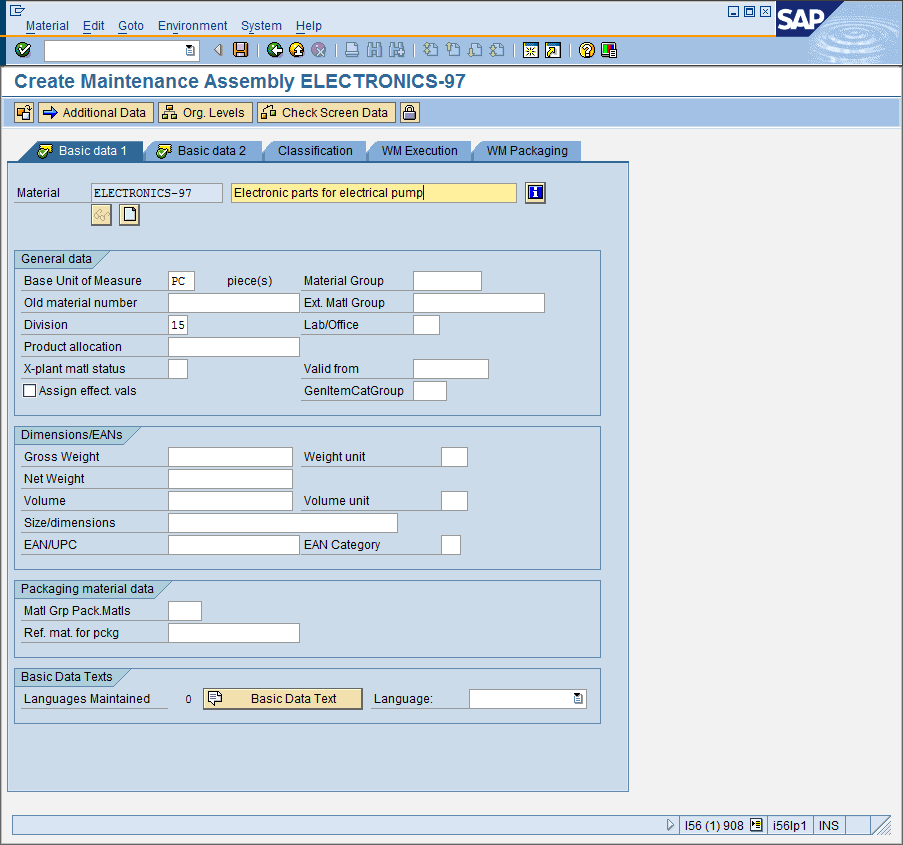
Task: Open the Environment menu
Action: click(192, 26)
